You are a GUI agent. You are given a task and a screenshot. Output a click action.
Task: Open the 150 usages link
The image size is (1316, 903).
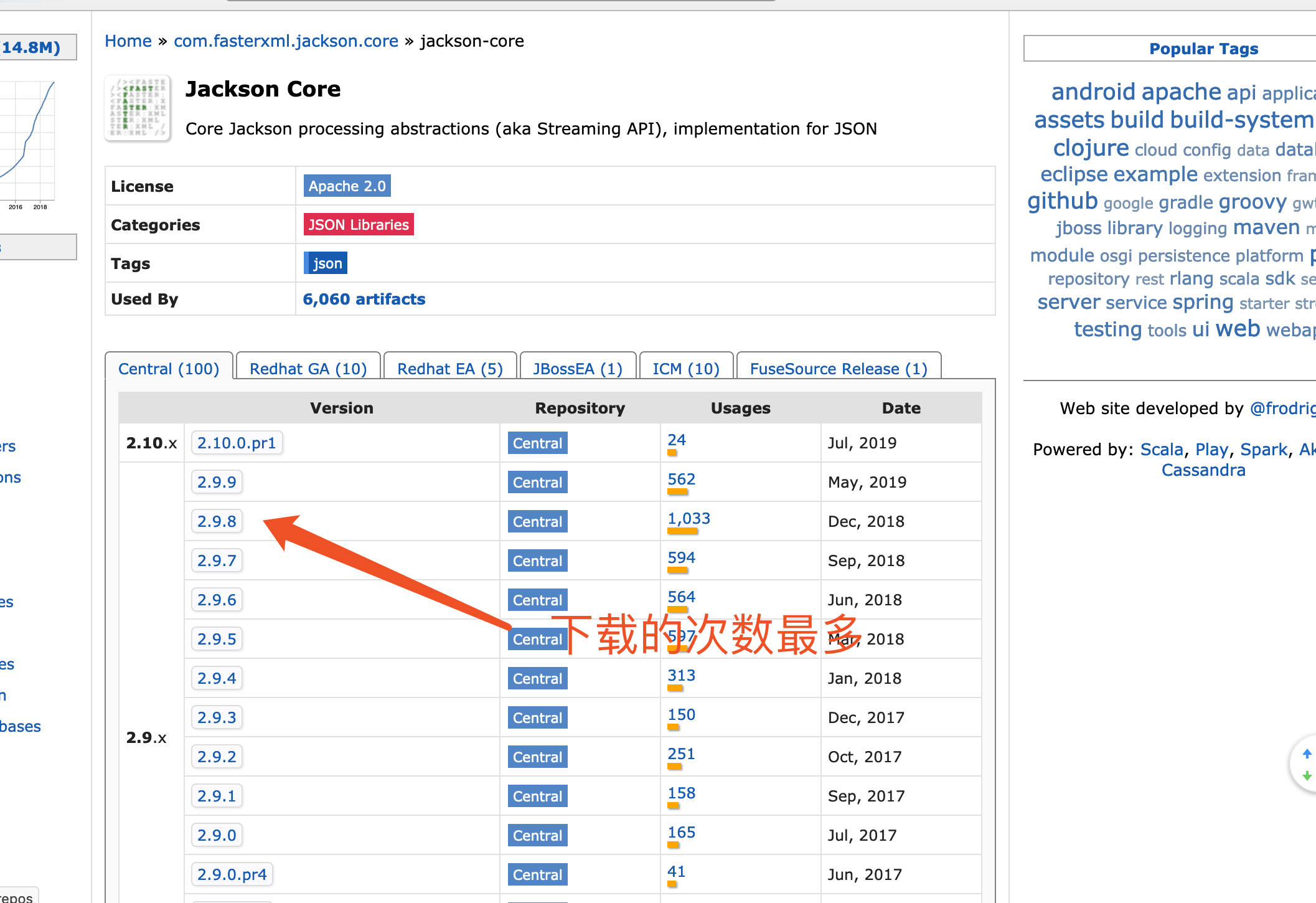click(682, 714)
